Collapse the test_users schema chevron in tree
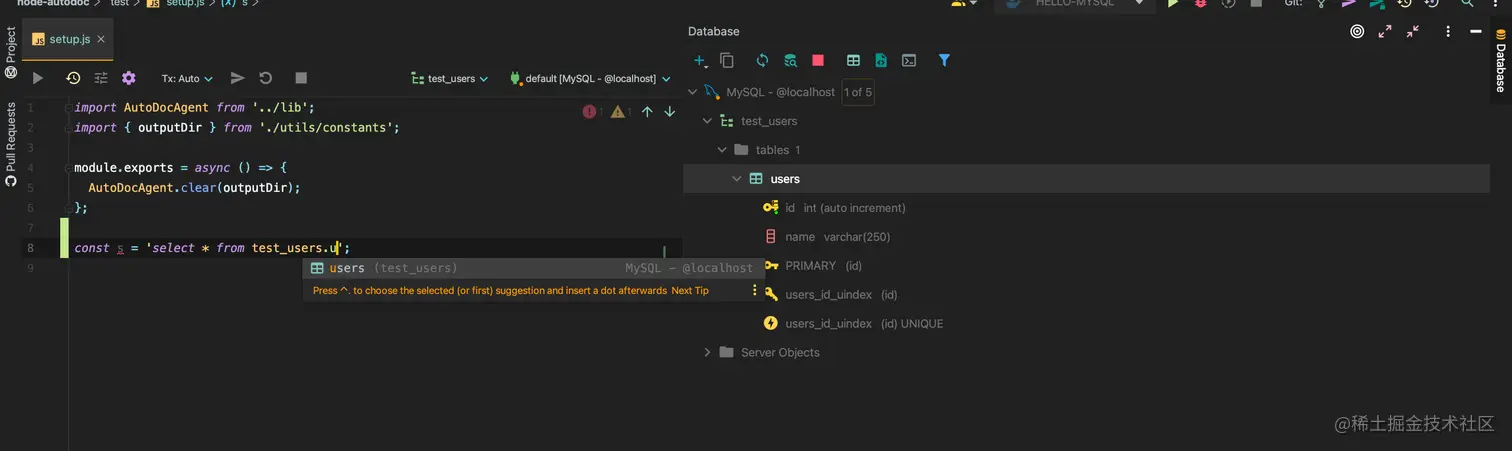The image size is (1512, 451). click(707, 121)
